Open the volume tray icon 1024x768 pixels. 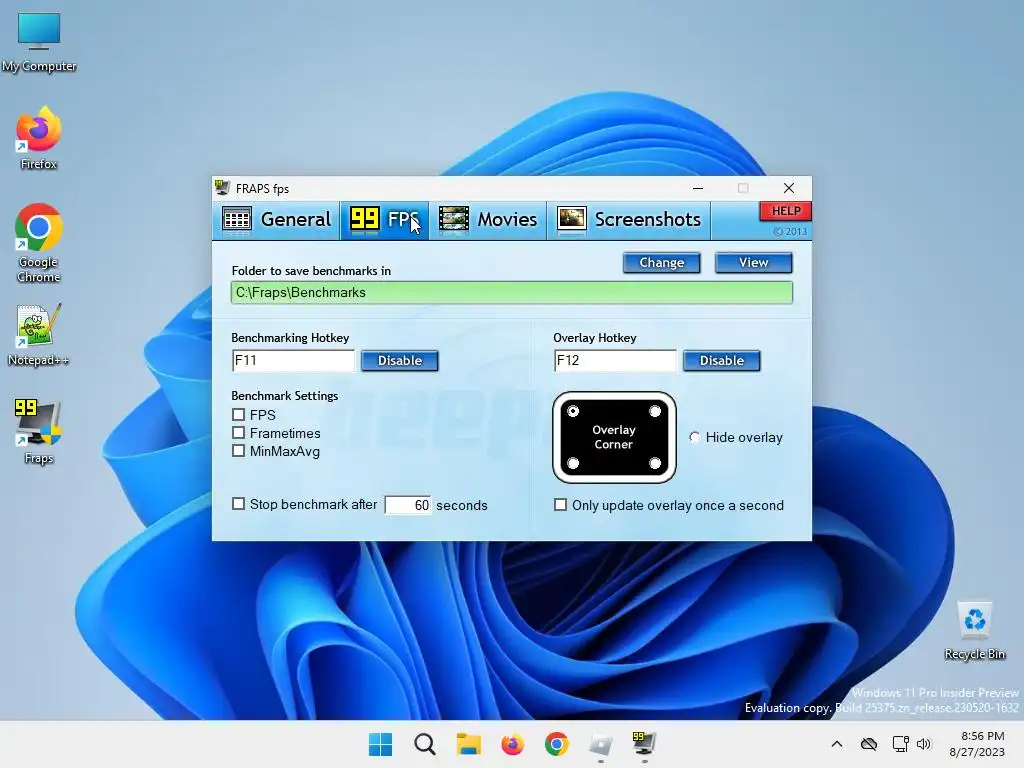point(923,744)
